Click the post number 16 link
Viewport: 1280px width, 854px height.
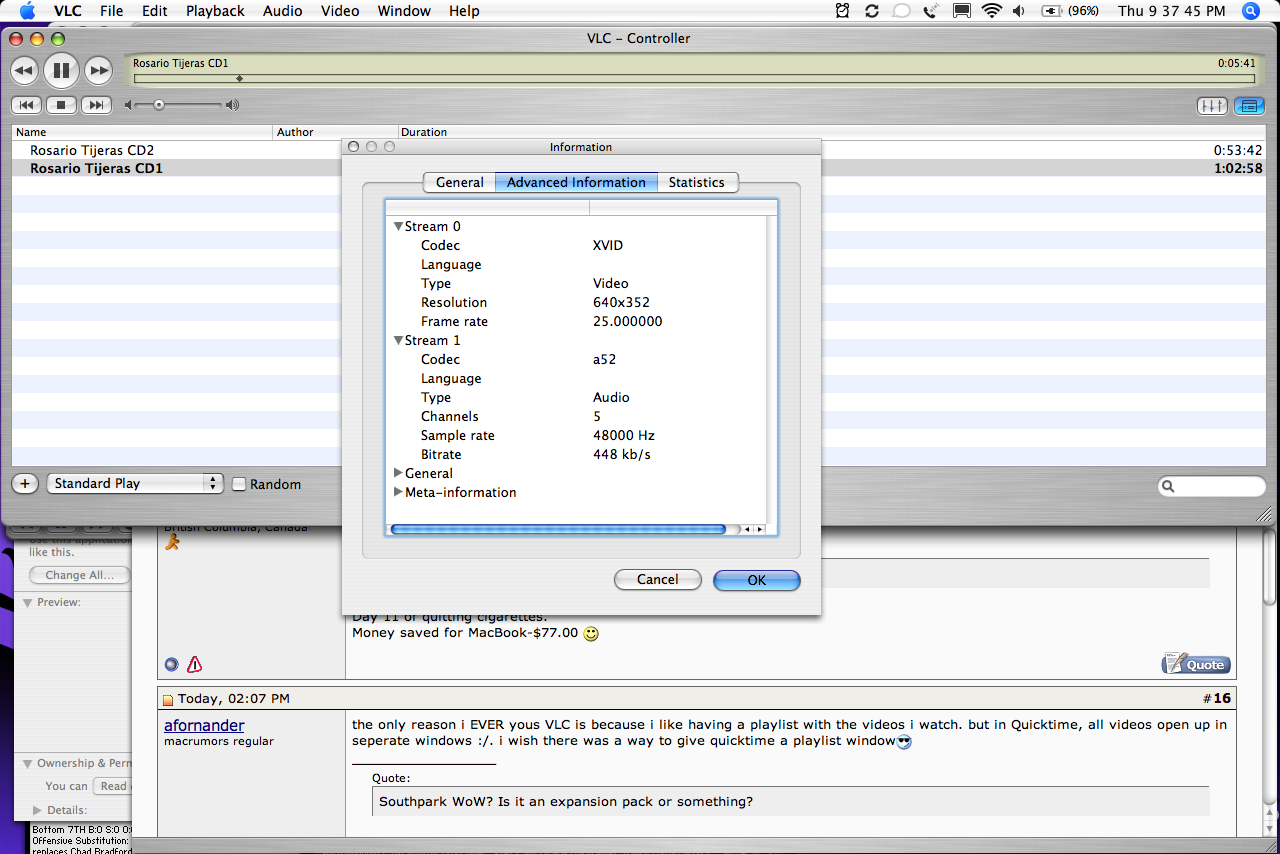[x=1222, y=698]
